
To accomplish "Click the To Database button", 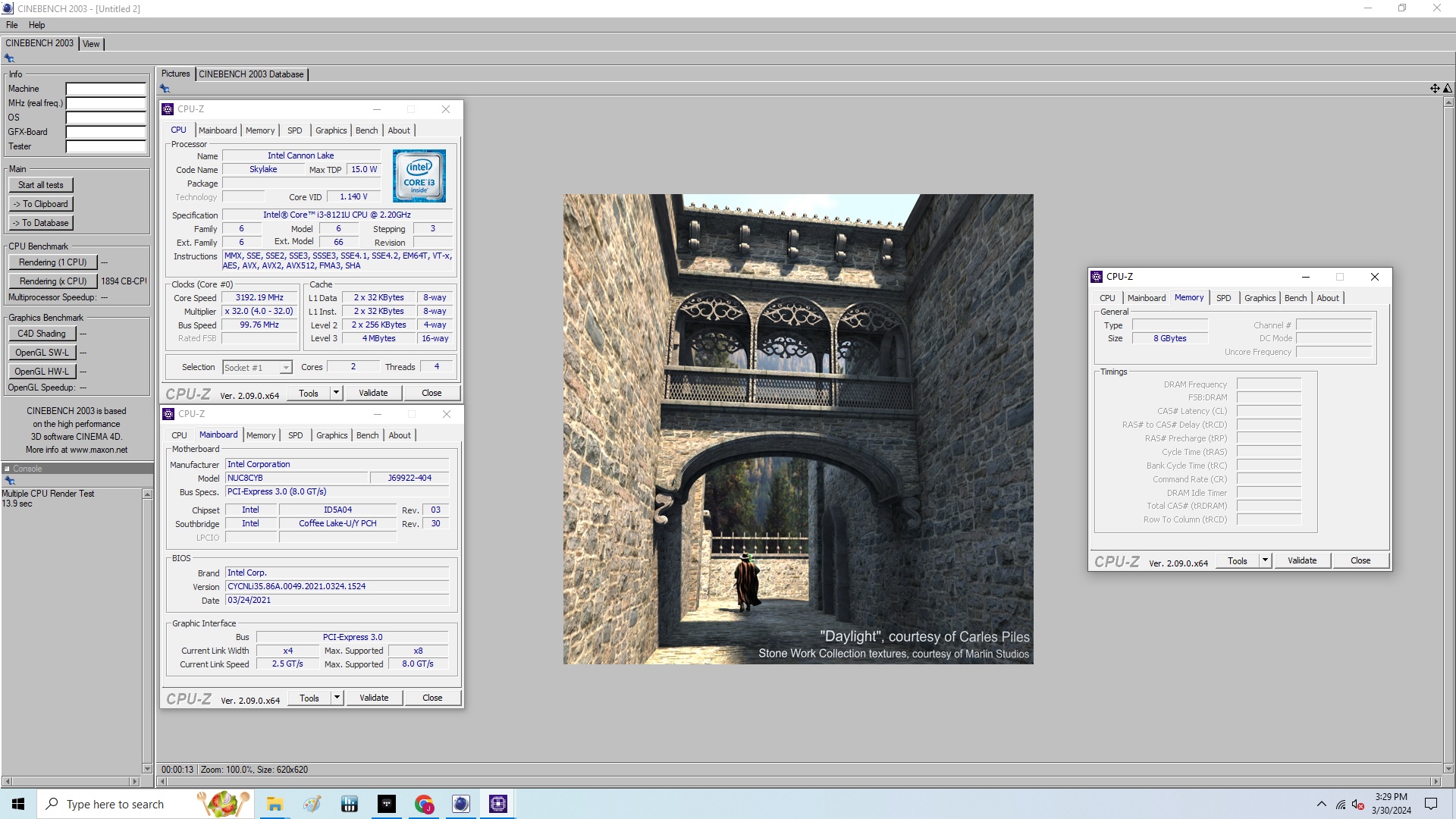I will click(41, 223).
